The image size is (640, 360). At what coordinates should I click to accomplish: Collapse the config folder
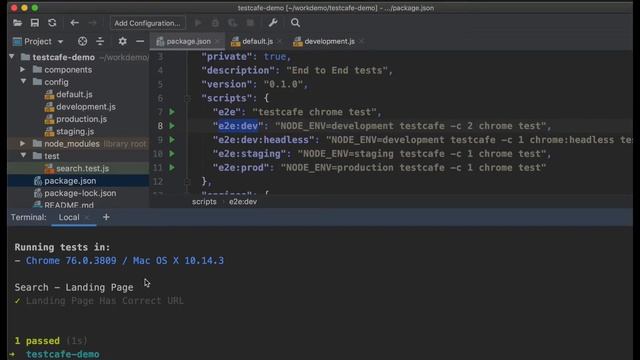click(23, 82)
